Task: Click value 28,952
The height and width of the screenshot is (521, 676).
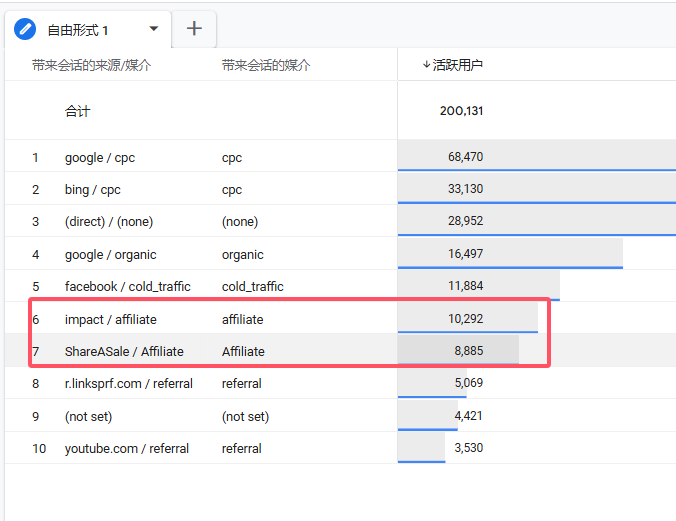Action: point(465,221)
